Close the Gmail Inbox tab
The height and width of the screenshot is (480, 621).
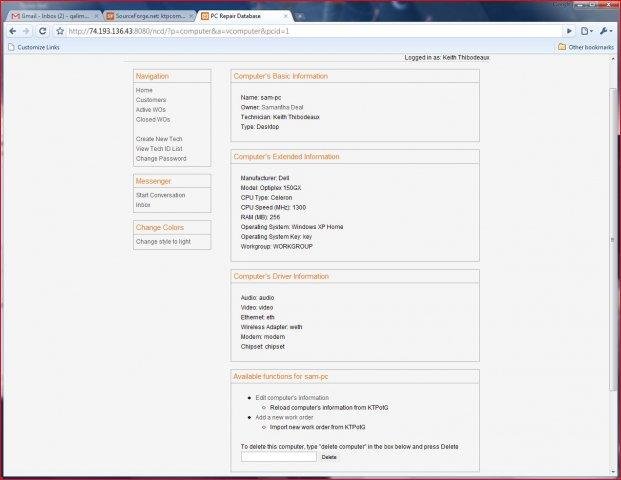click(x=96, y=16)
